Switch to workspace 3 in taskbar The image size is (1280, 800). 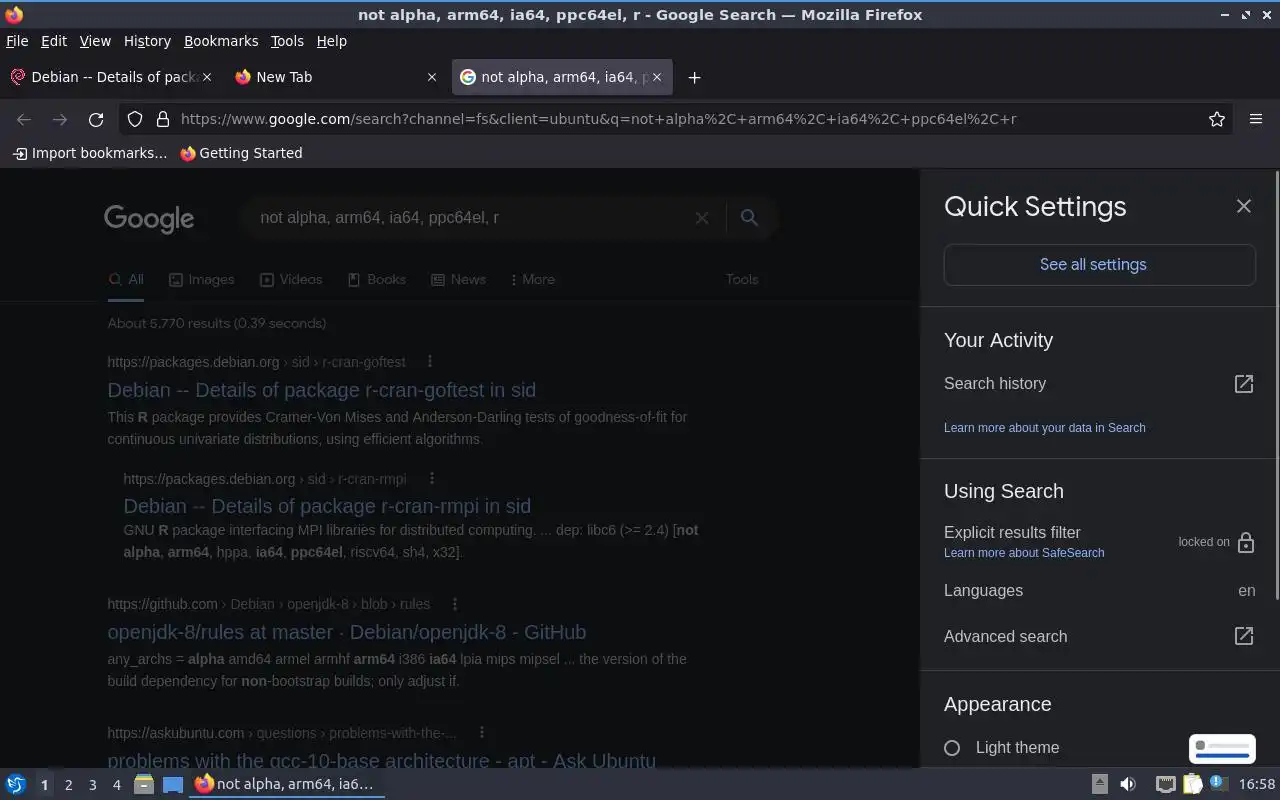click(92, 785)
